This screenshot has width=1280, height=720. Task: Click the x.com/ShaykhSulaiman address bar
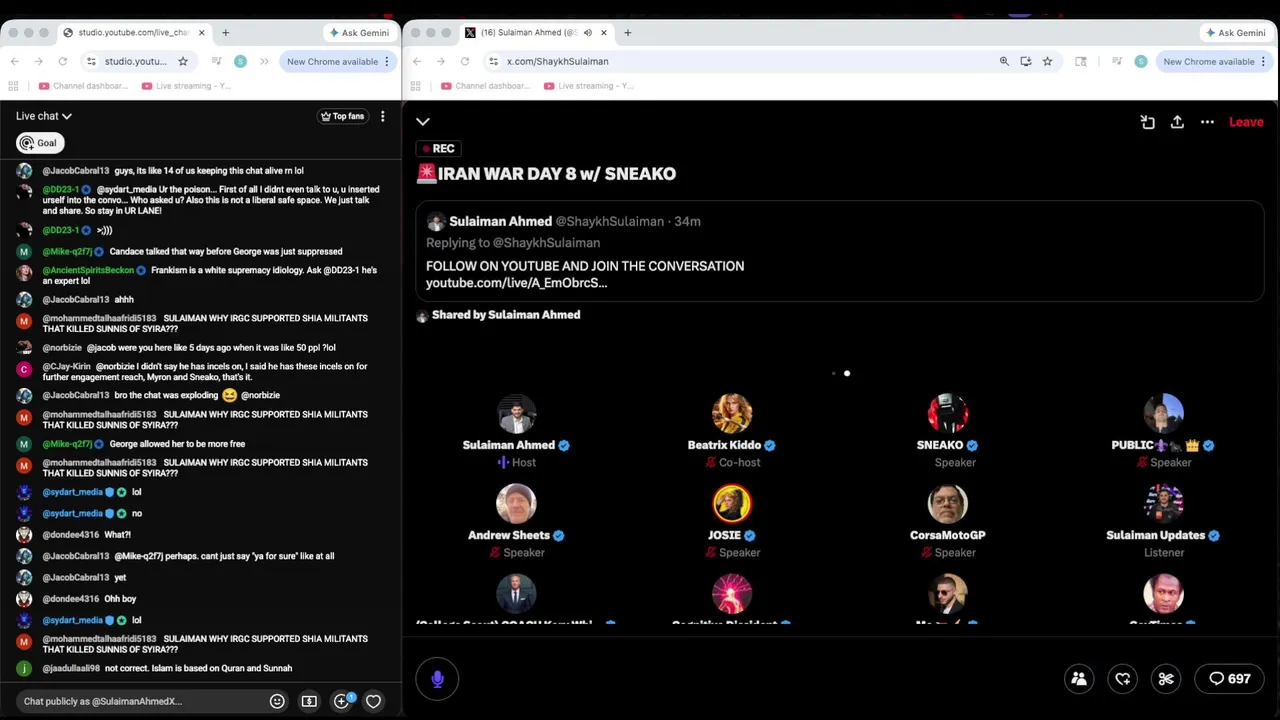click(x=740, y=61)
